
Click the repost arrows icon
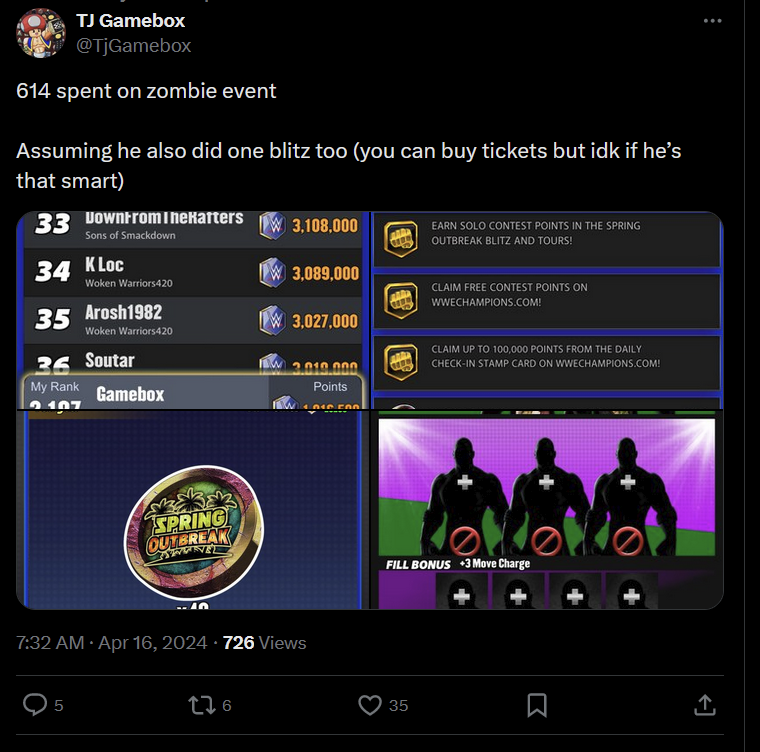coord(201,705)
